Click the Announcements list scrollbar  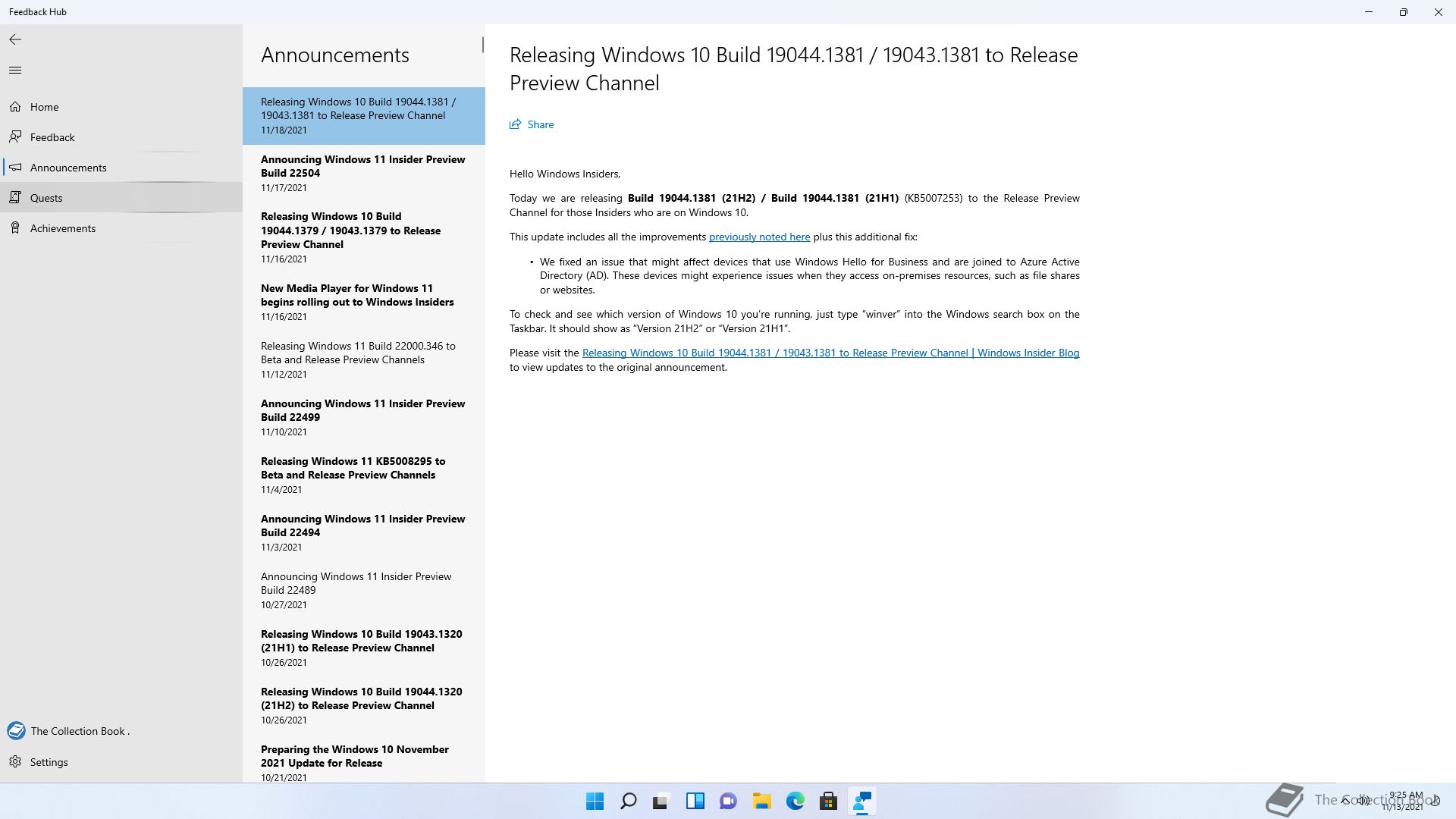click(482, 45)
